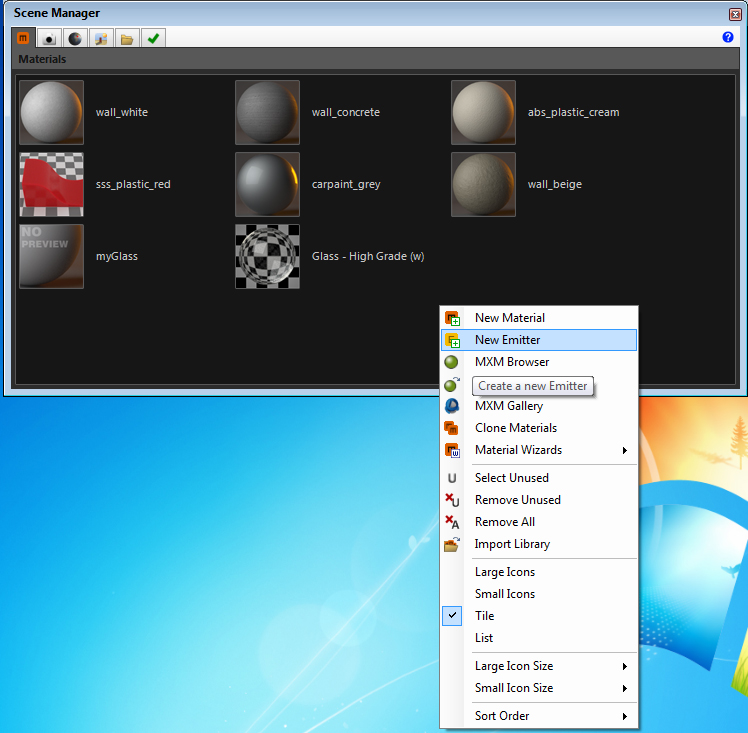Open the Materials tab icon
The height and width of the screenshot is (733, 748).
[x=23, y=38]
